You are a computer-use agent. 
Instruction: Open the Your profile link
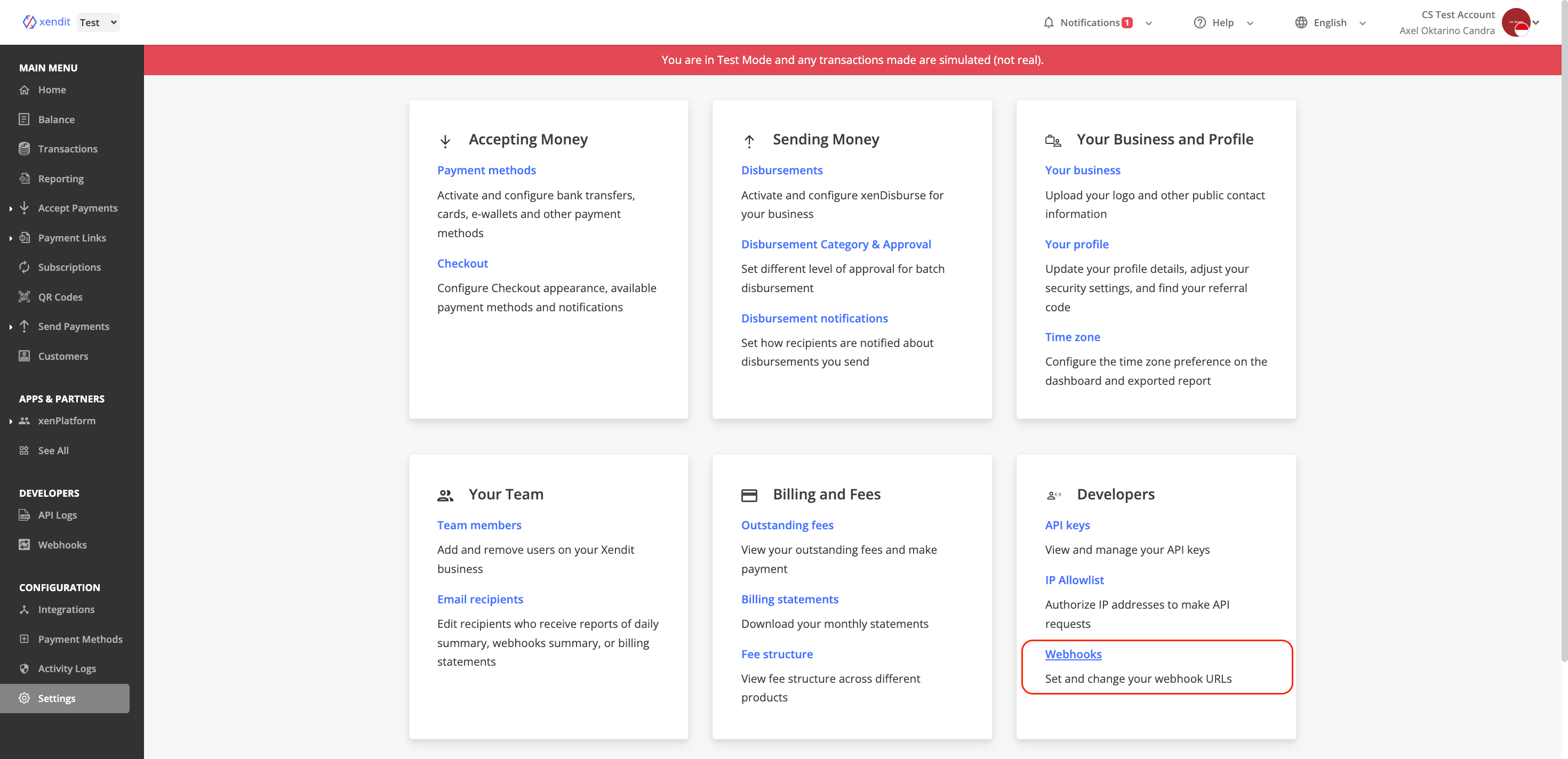click(1077, 245)
